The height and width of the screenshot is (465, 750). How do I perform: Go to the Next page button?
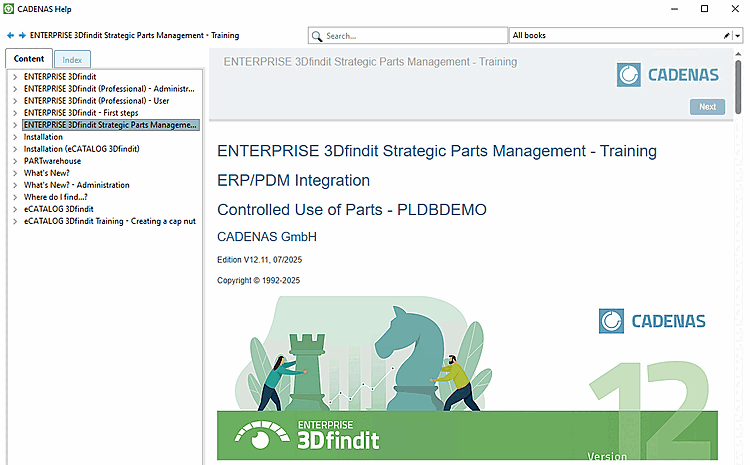(707, 107)
